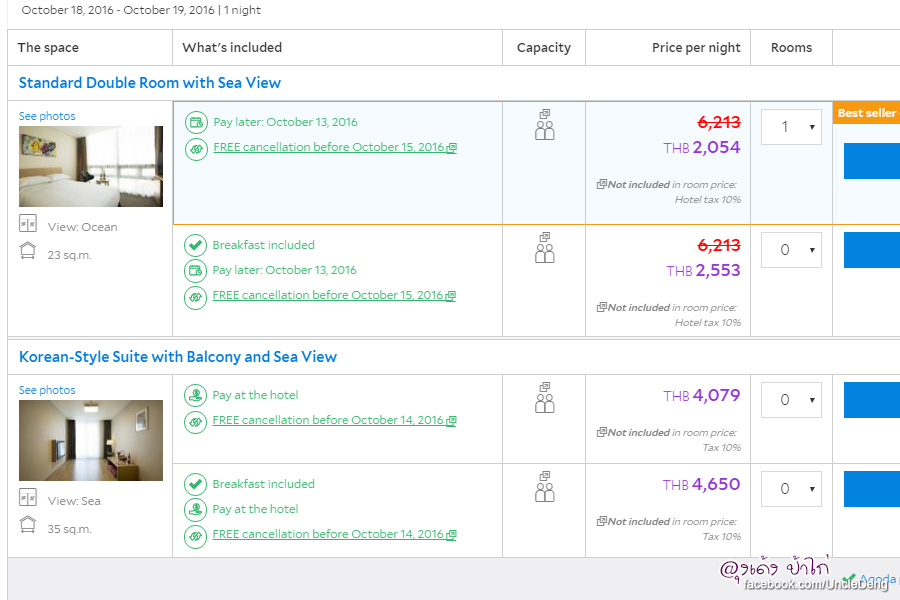Screen dimensions: 900x600
Task: Click the Ocean view icon
Action: coord(28,226)
